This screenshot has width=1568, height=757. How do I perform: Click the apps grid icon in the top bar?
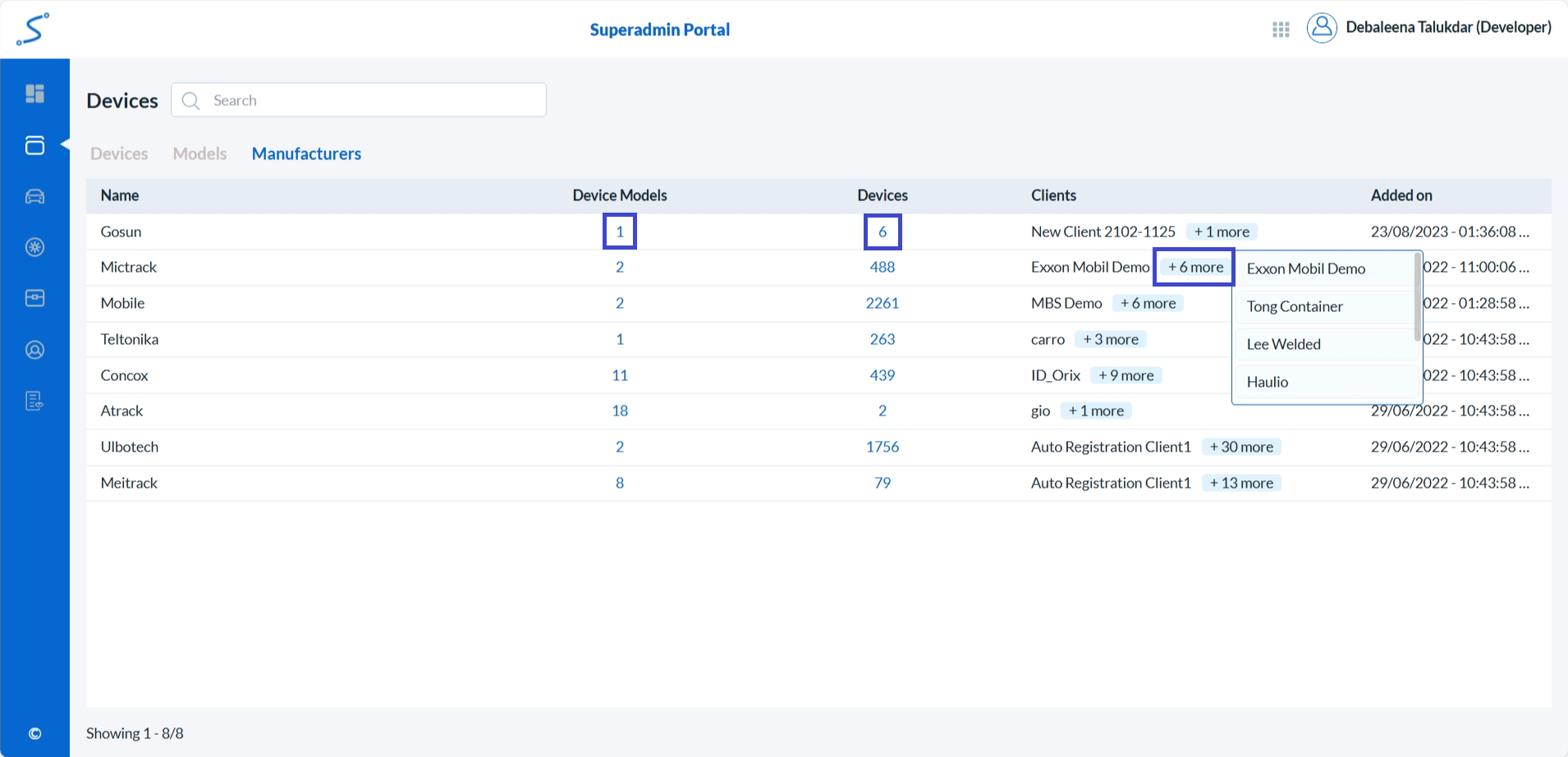click(x=1280, y=29)
